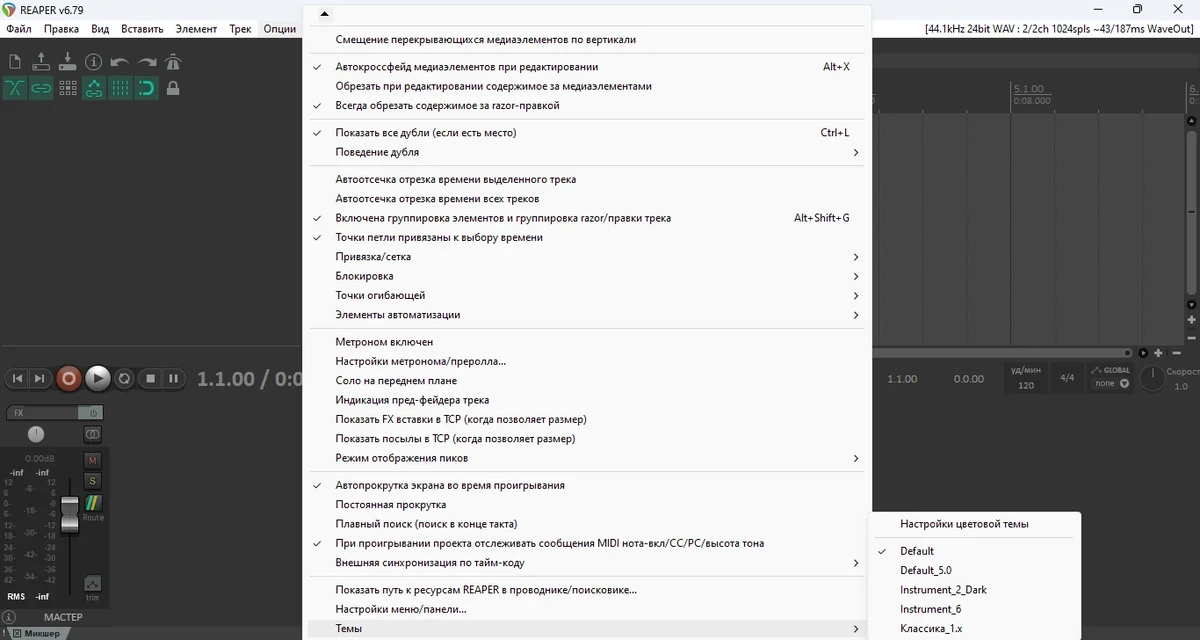This screenshot has height=640, width=1200.
Task: Click the Save Project download-arrow icon
Action: (67, 62)
